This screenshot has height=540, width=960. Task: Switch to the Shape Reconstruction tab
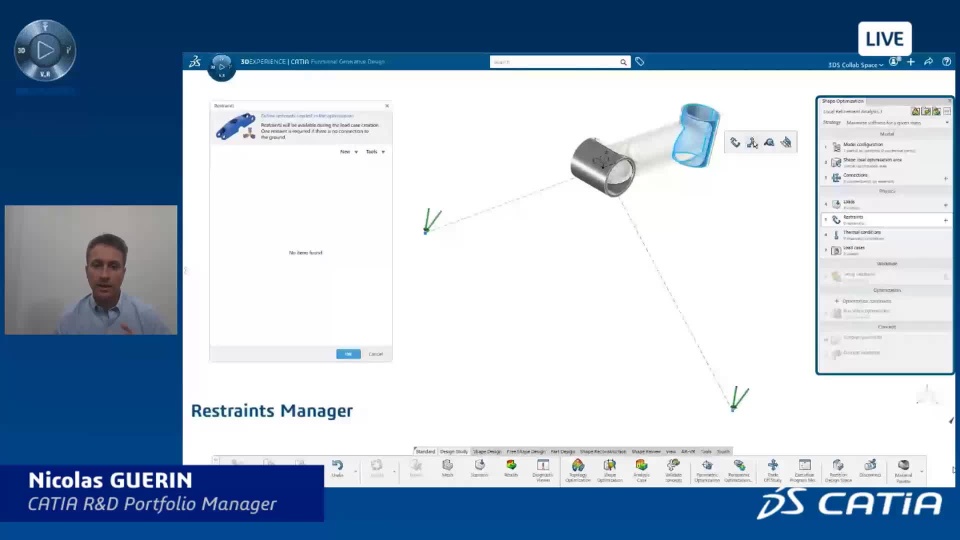click(602, 451)
